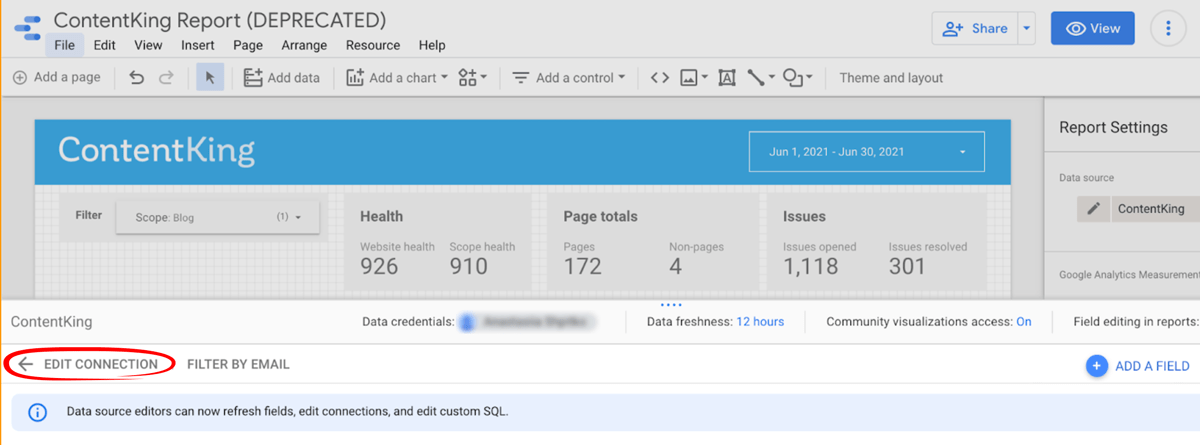1200x445 pixels.
Task: Select the Issues opened scorecard 1,118
Action: click(822, 258)
